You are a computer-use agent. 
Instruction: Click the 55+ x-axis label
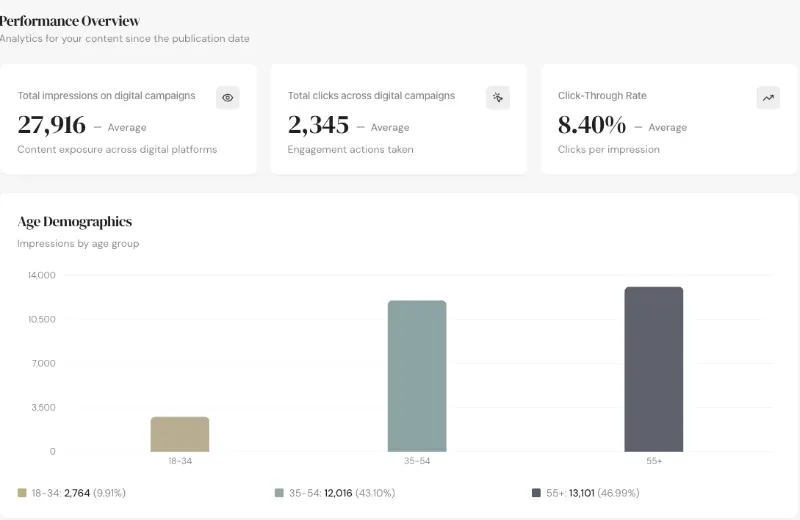[654, 461]
